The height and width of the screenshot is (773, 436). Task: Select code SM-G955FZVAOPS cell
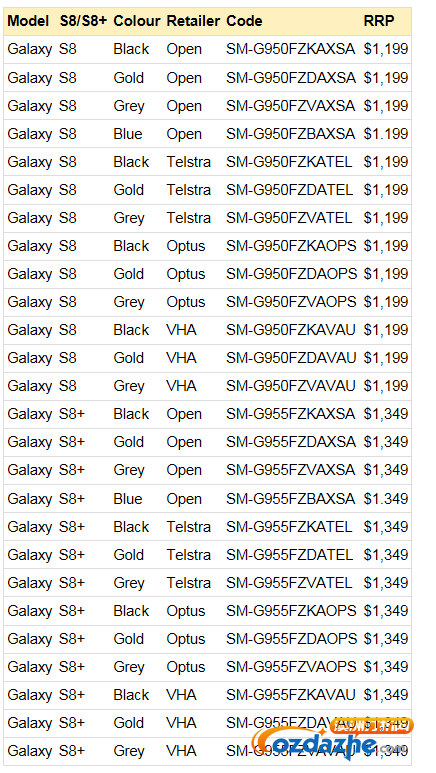click(291, 667)
